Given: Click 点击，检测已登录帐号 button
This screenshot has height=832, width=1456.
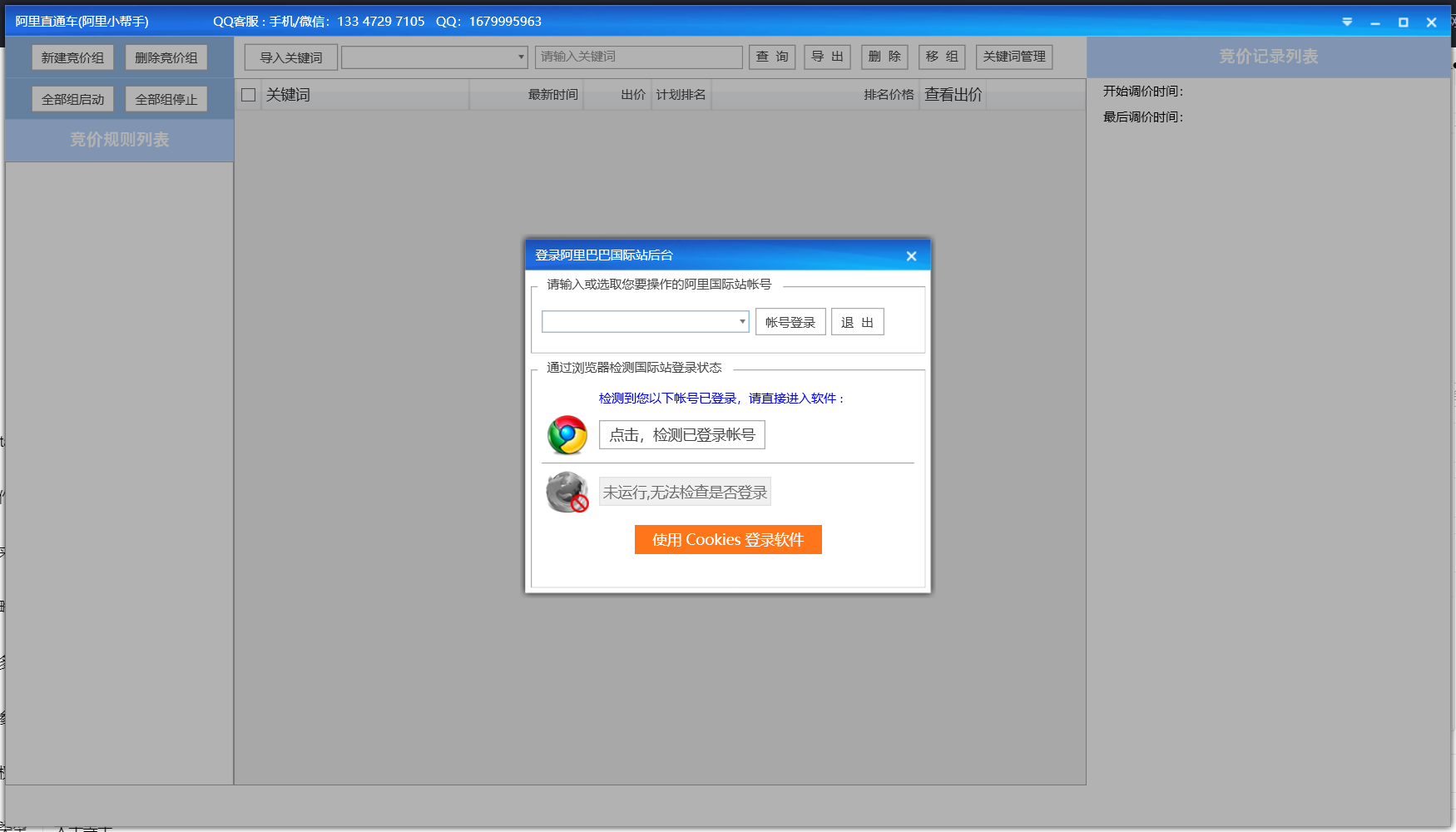Looking at the screenshot, I should click(682, 435).
